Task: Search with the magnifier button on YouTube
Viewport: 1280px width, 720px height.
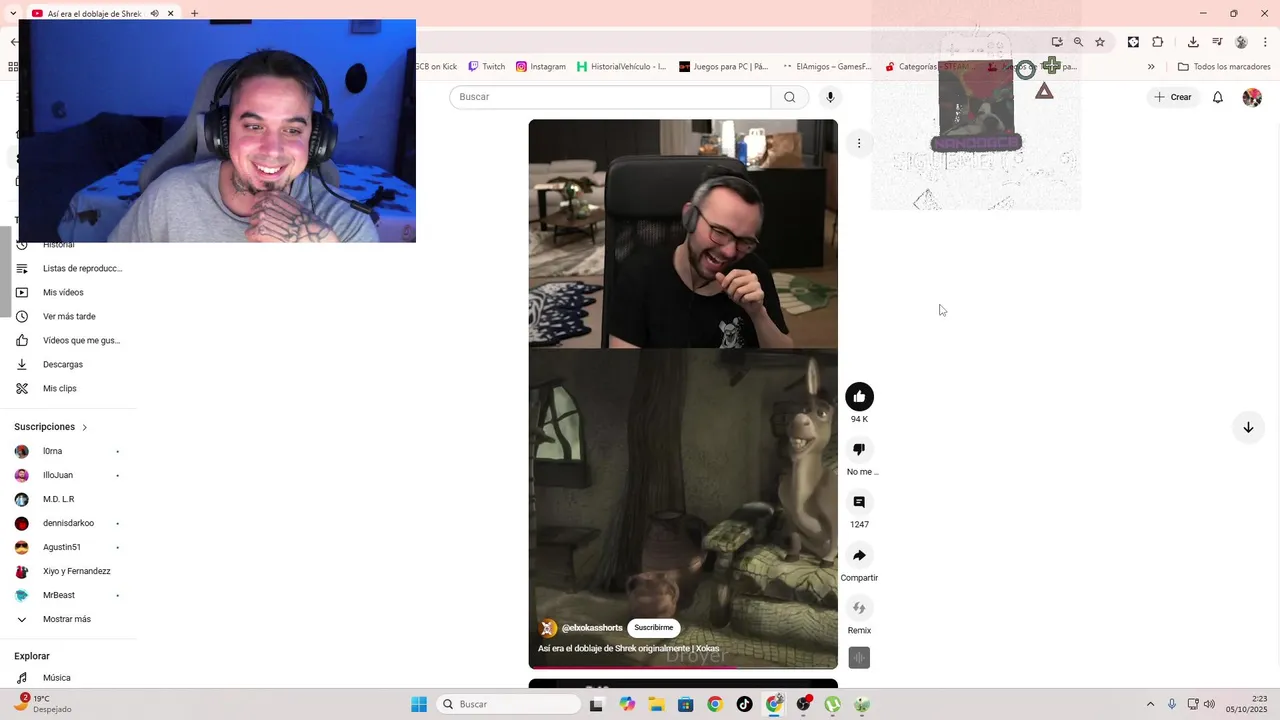Action: (x=790, y=97)
